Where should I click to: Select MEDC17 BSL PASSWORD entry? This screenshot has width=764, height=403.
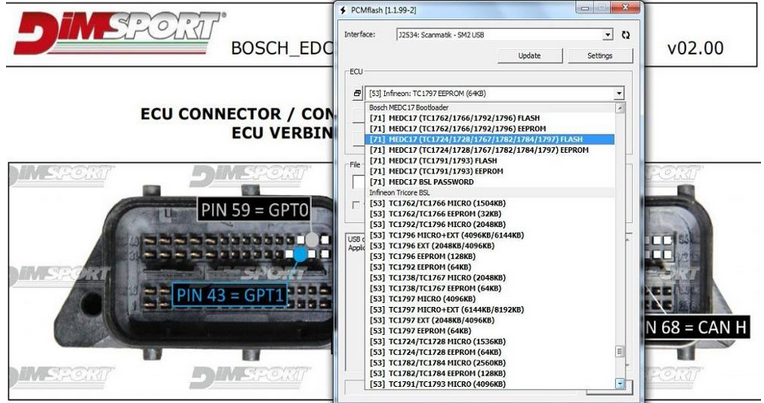click(x=489, y=182)
